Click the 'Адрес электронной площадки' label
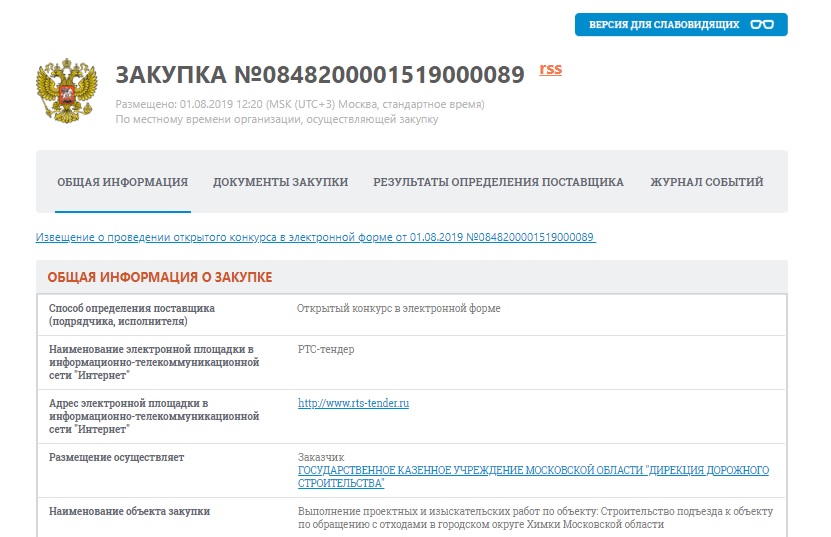831x537 pixels. point(154,416)
